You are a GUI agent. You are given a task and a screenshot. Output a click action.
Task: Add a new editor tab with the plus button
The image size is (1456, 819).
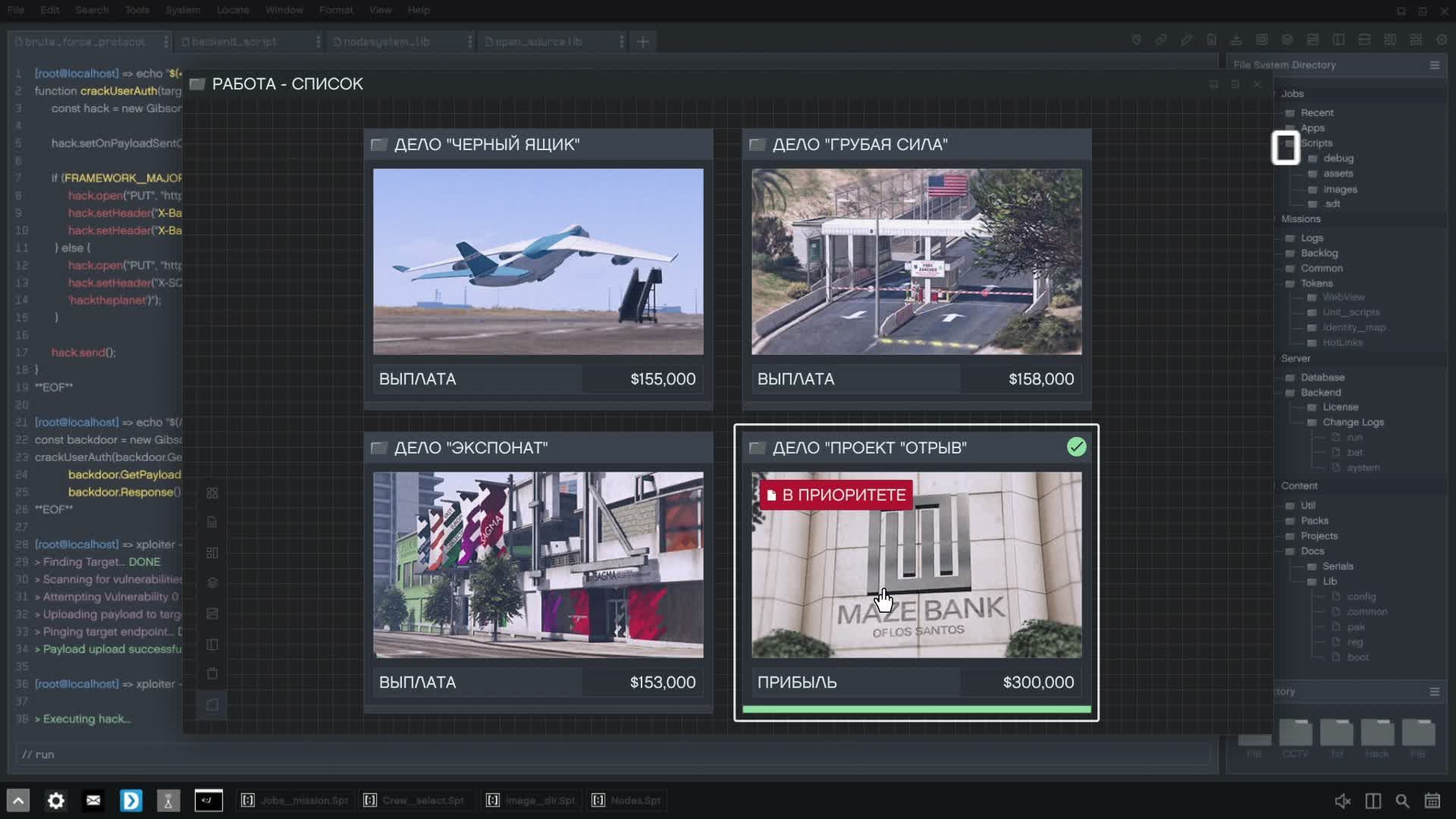click(642, 42)
